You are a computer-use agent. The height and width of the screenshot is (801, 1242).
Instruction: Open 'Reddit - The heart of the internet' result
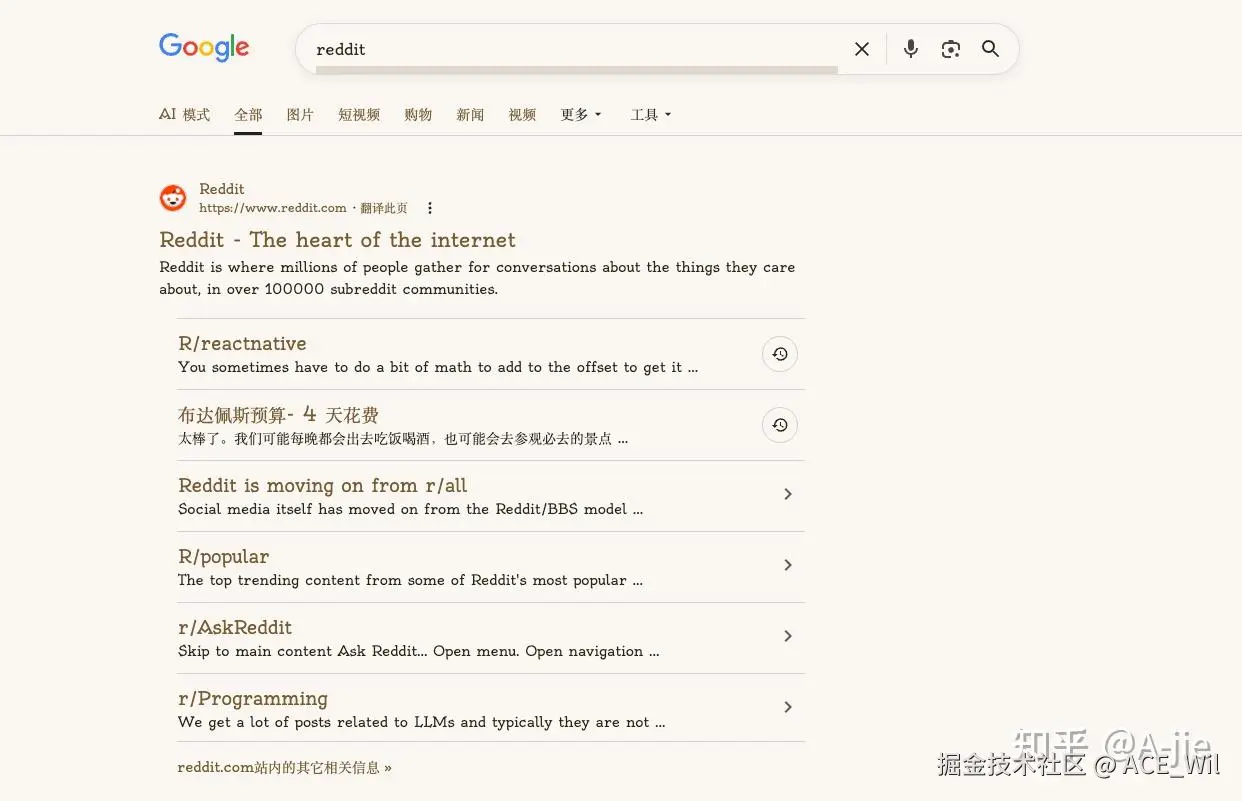coord(338,240)
